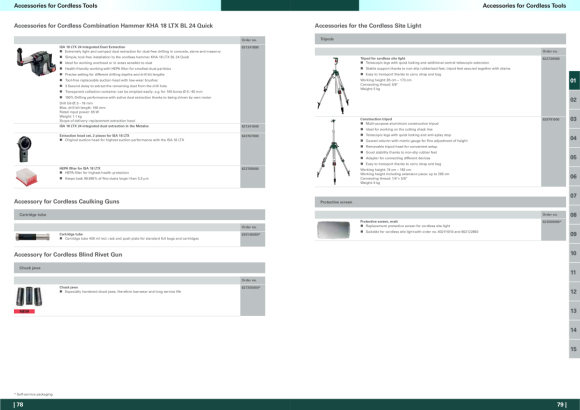Click the red NEW badge under chuck jaws
The width and height of the screenshot is (580, 410).
24,312
